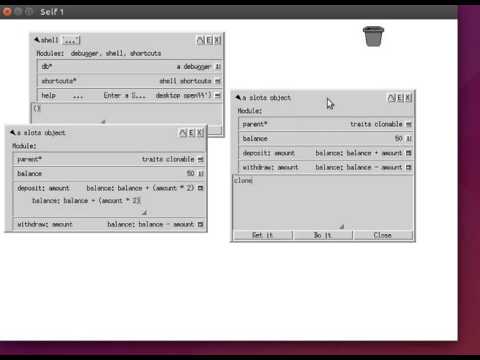Click the evaluator 'Close' button

point(383,235)
